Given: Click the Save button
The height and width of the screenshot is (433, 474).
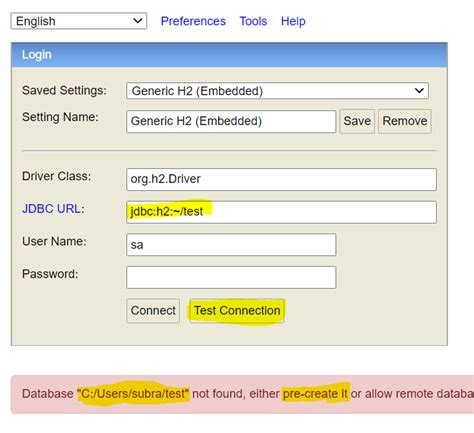Looking at the screenshot, I should point(357,121).
